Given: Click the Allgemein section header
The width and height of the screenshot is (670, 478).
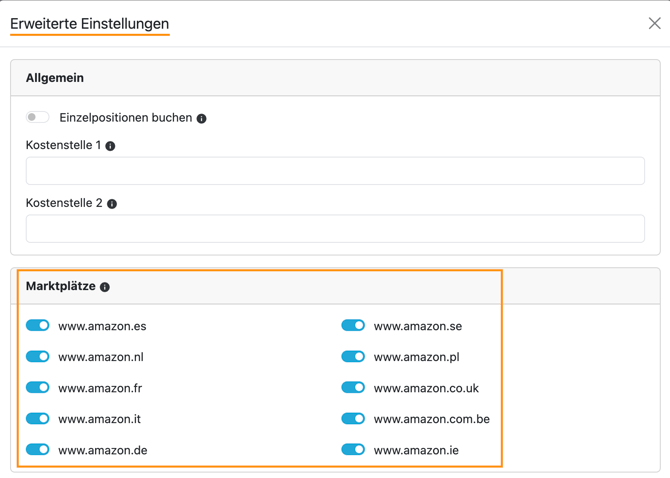Looking at the screenshot, I should click(55, 78).
